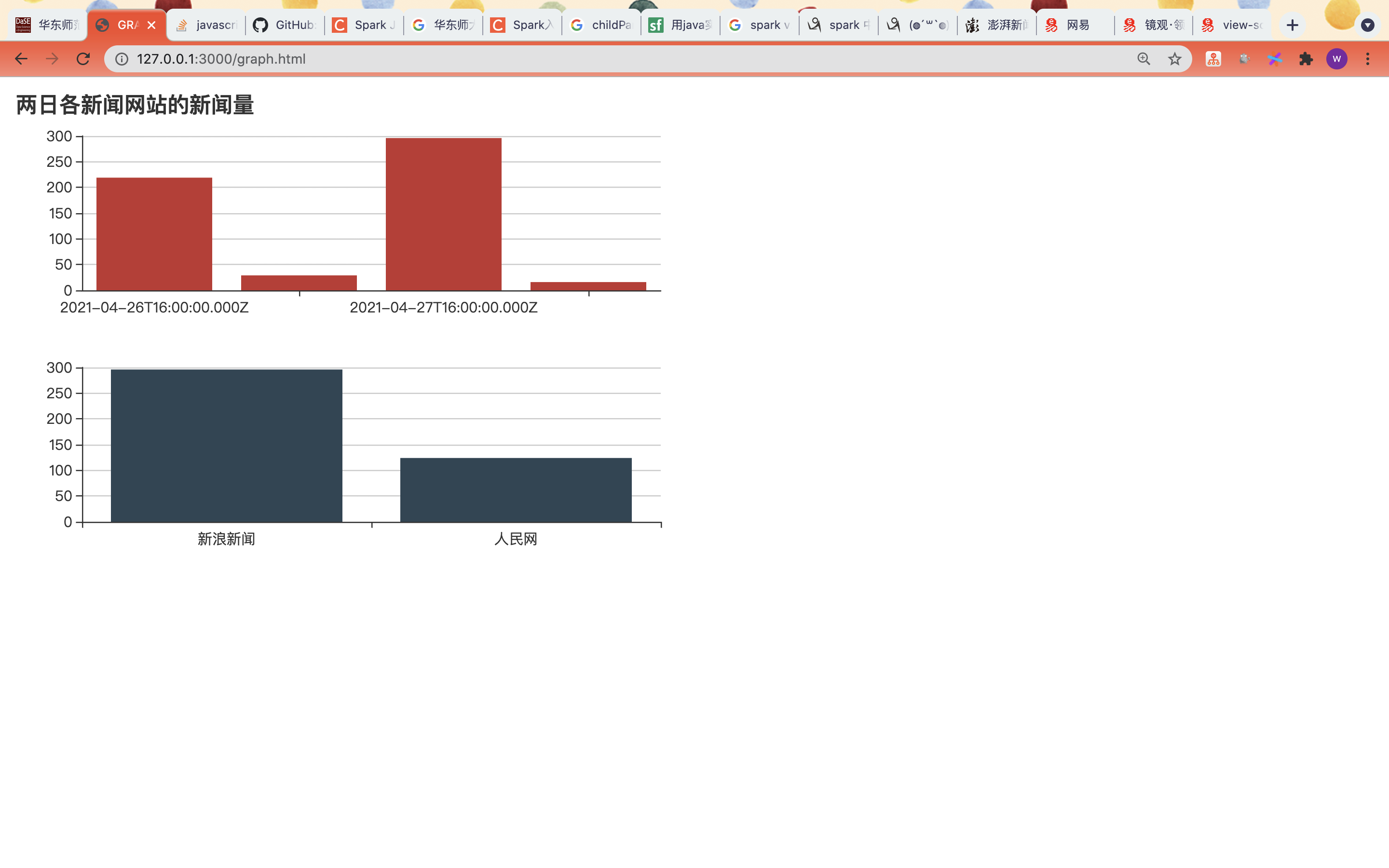Viewport: 1389px width, 868px height.
Task: Close the active GRA tab
Action: (x=151, y=25)
